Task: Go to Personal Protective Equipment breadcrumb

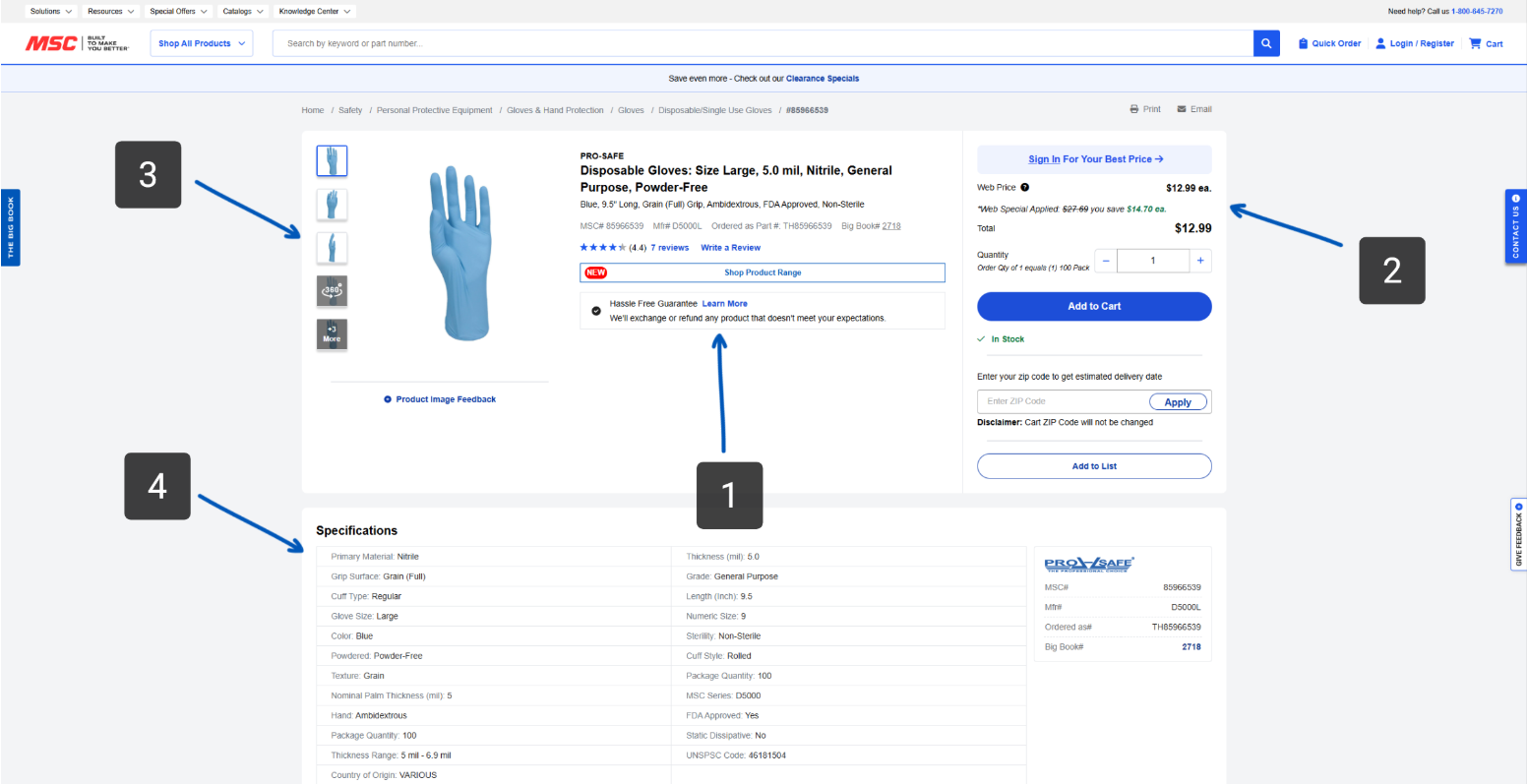Action: tap(435, 110)
